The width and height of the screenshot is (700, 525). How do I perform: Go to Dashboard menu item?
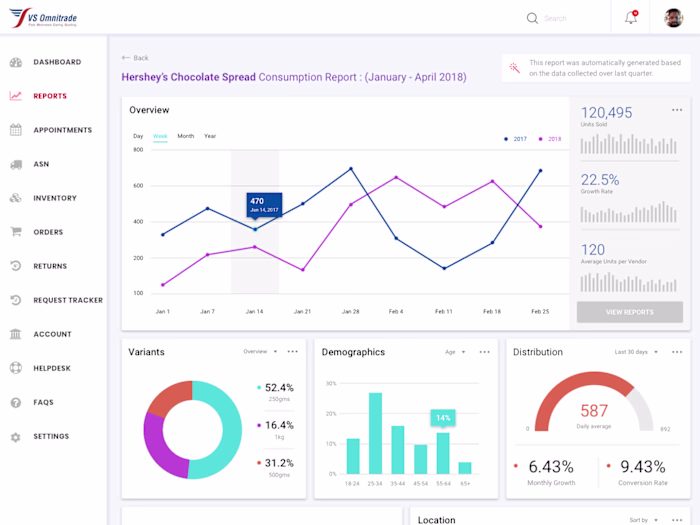point(57,62)
